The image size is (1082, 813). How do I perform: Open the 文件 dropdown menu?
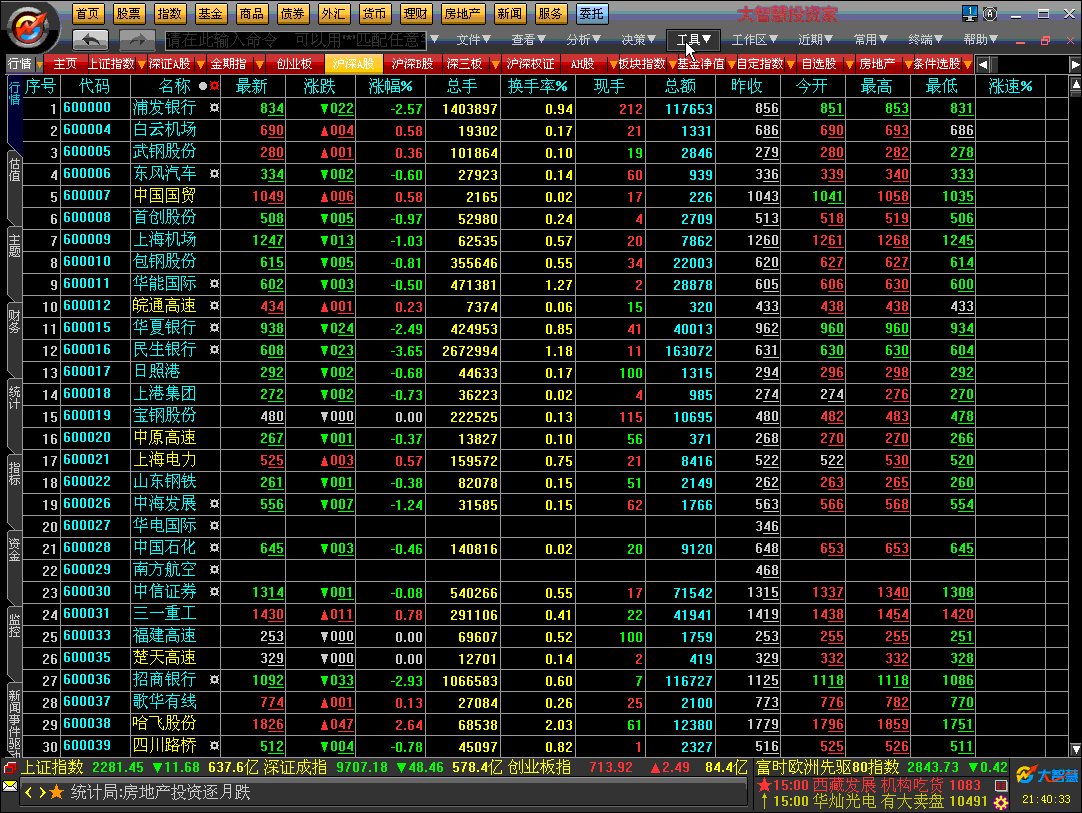[473, 40]
